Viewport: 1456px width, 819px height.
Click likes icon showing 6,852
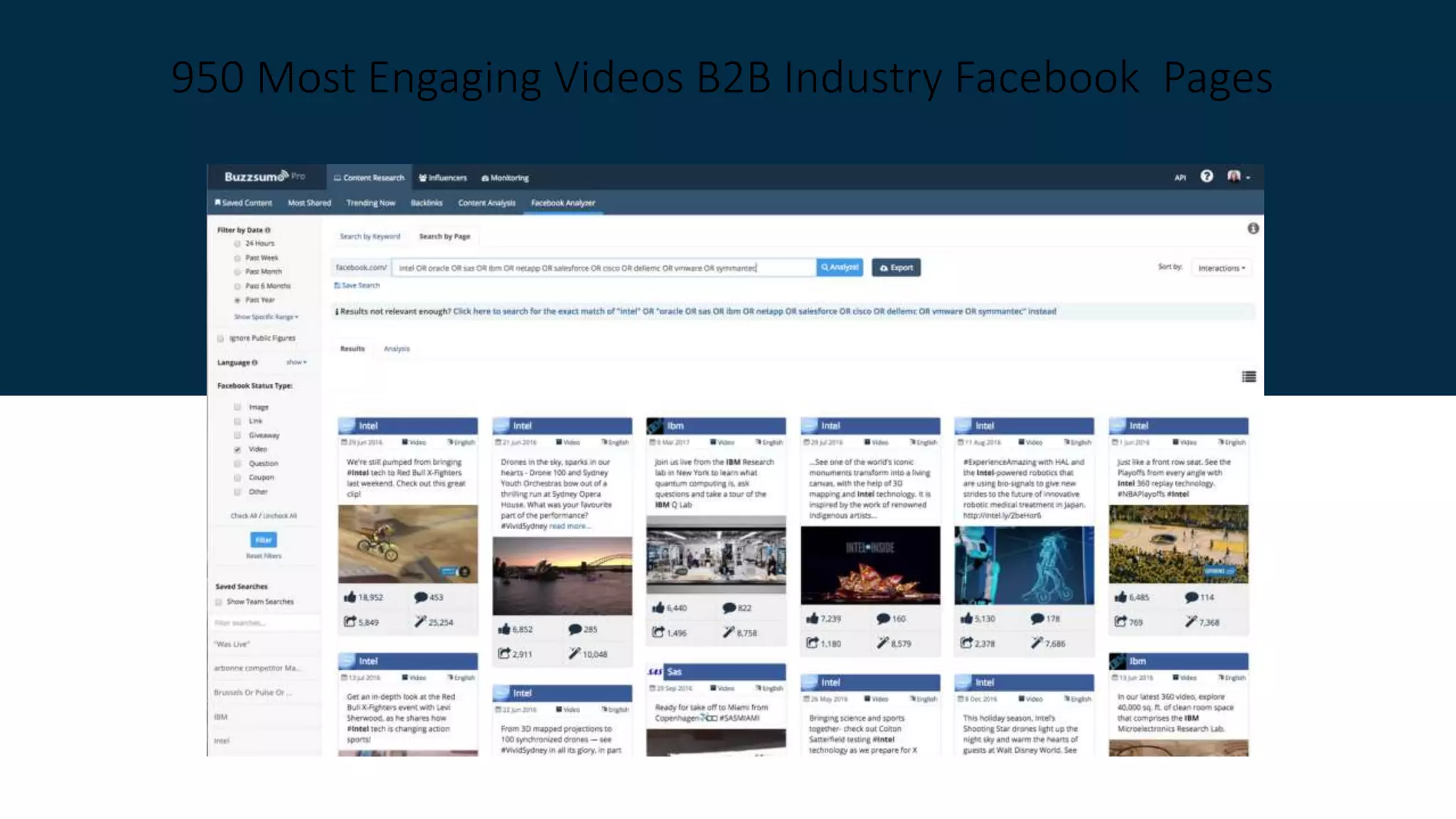coord(504,629)
